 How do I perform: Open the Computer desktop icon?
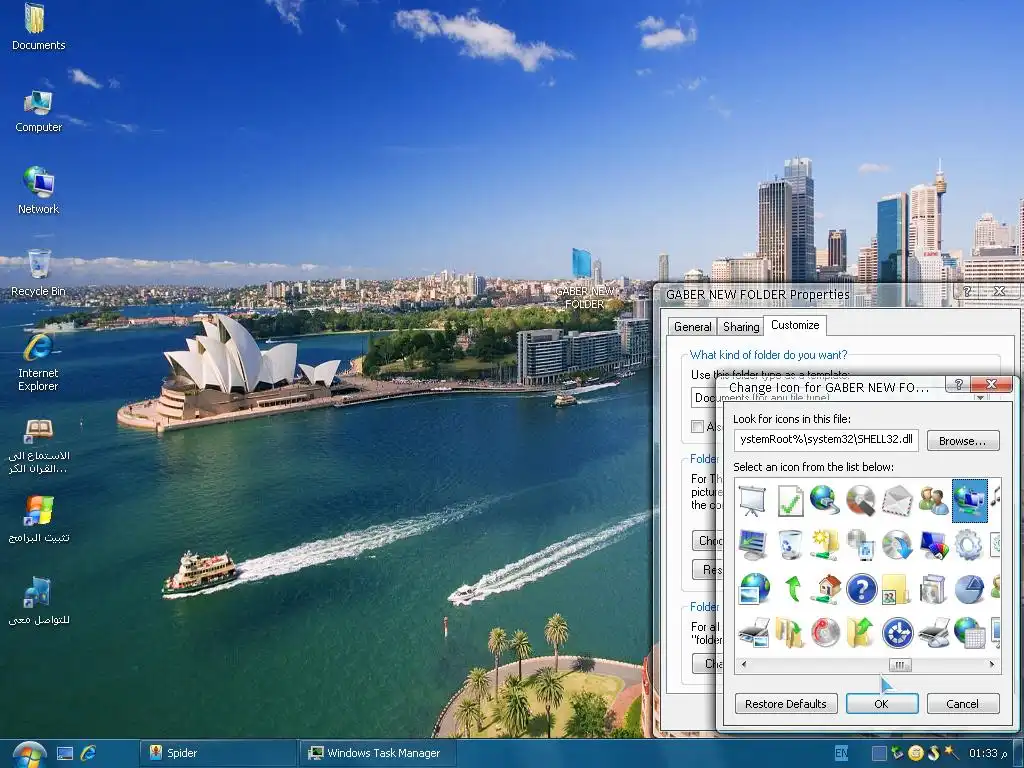38,111
